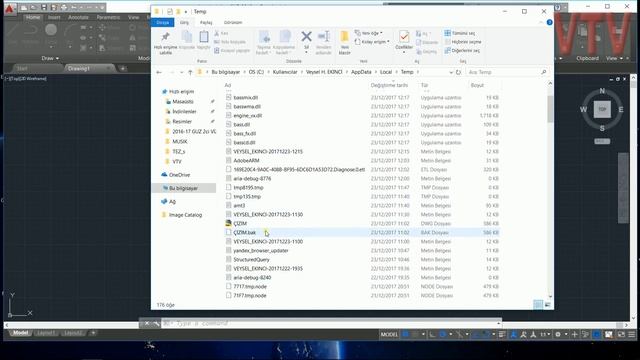Click Hiçbirini seçme in ribbon
This screenshot has height=360, width=640.
[463, 42]
